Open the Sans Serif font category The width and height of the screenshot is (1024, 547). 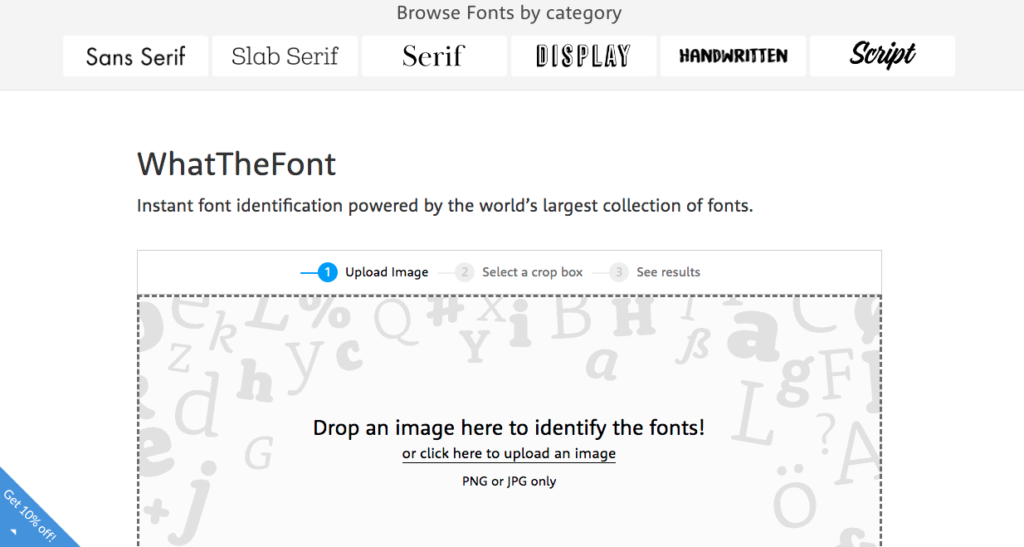[135, 56]
